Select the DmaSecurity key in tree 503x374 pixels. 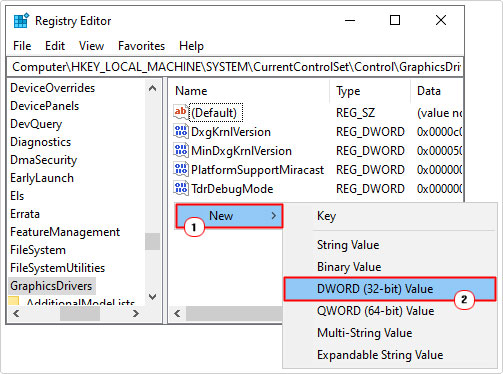click(x=44, y=160)
